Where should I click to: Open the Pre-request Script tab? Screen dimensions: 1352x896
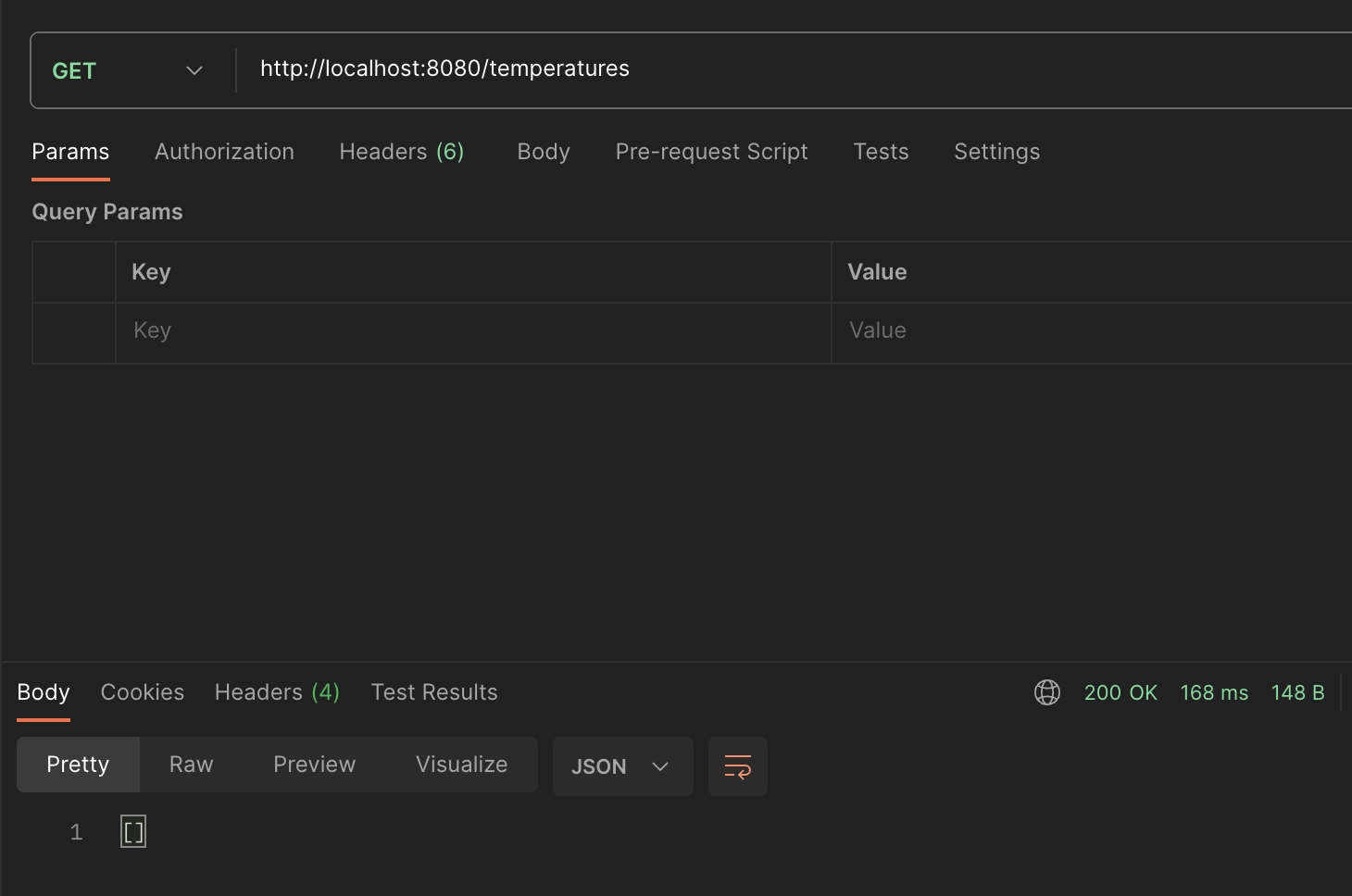(711, 152)
